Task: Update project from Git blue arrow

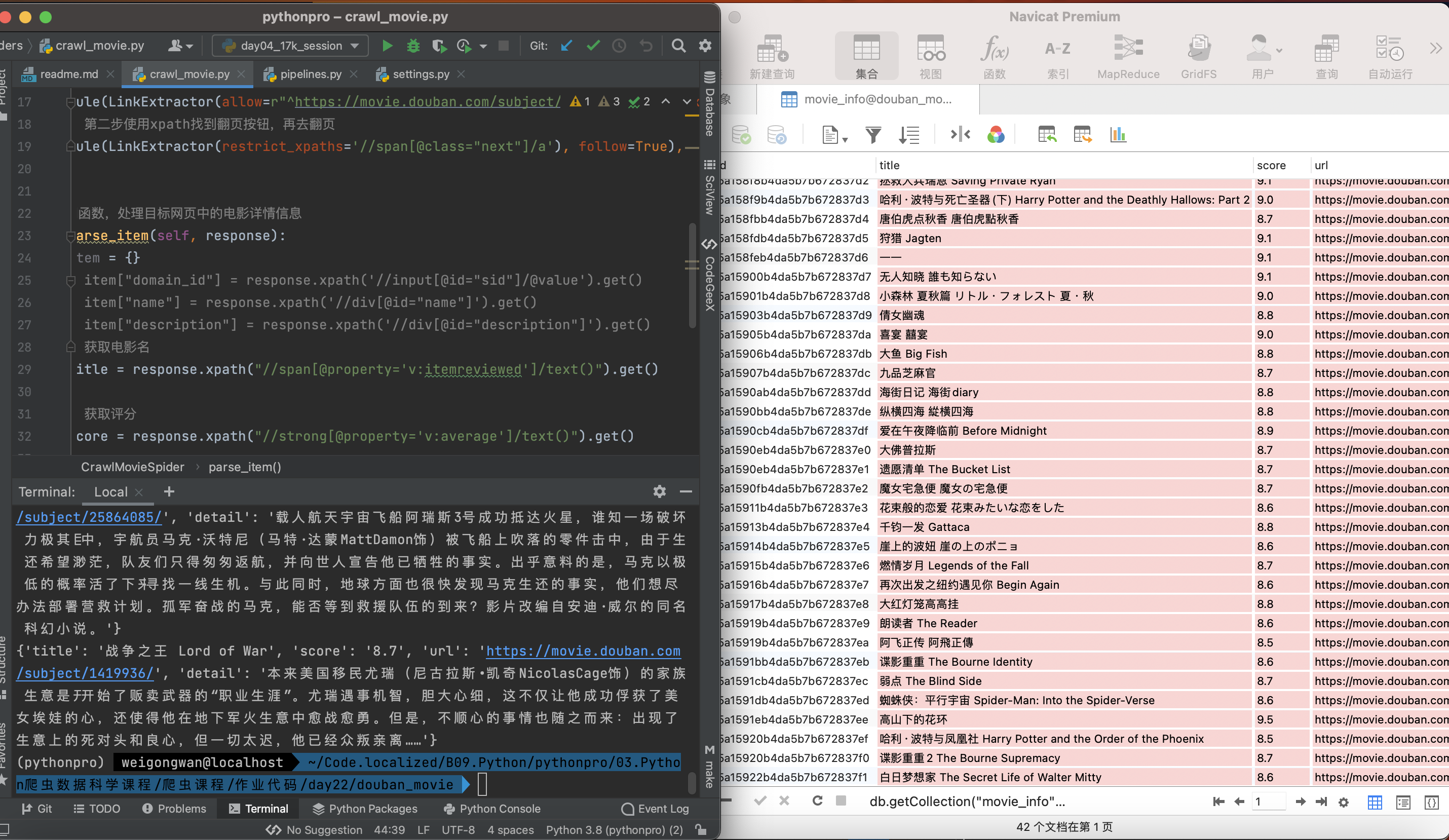Action: 566,46
